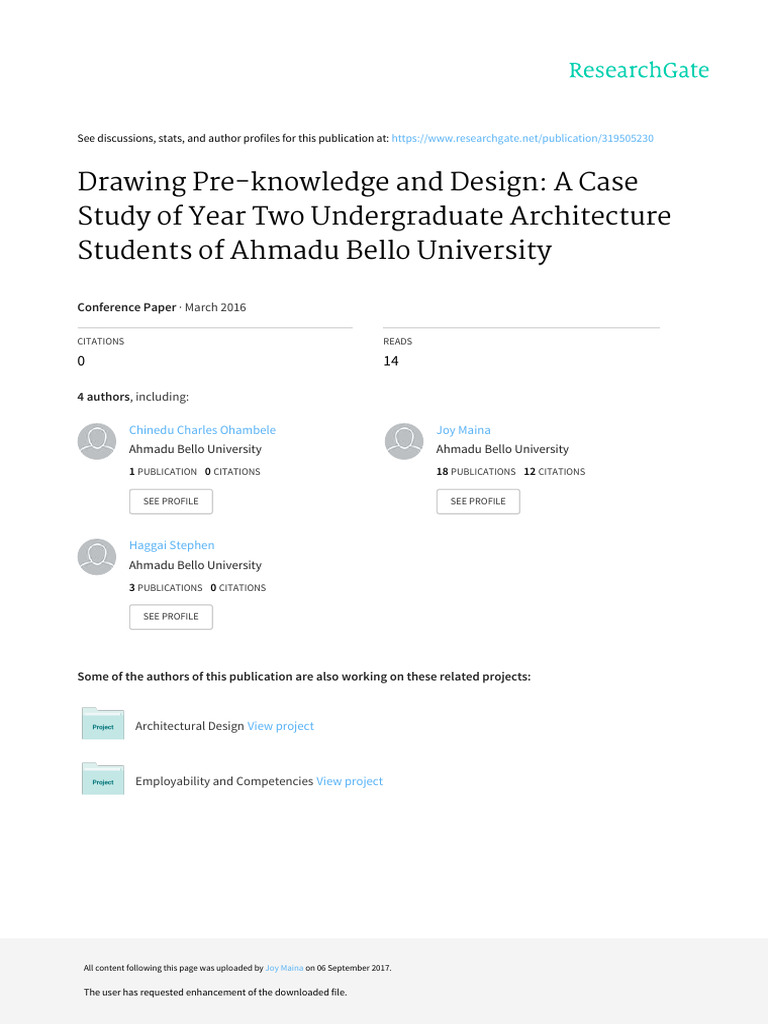The image size is (768, 1024).
Task: Click the publication title heading
Action: (x=374, y=216)
